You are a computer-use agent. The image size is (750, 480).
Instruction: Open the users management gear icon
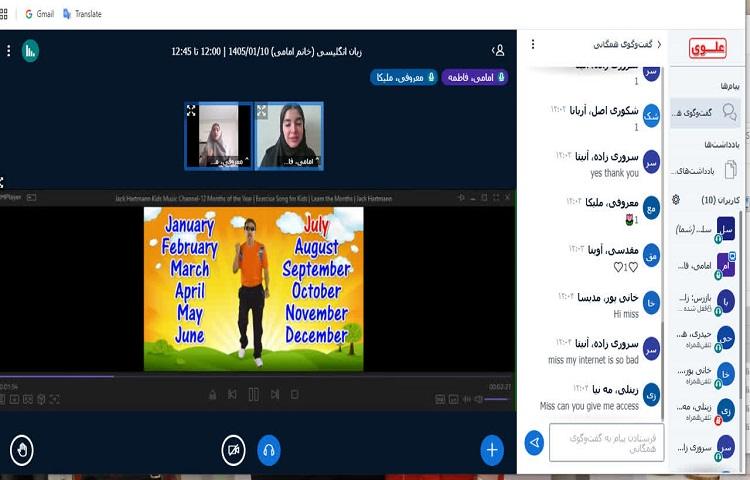pos(676,200)
